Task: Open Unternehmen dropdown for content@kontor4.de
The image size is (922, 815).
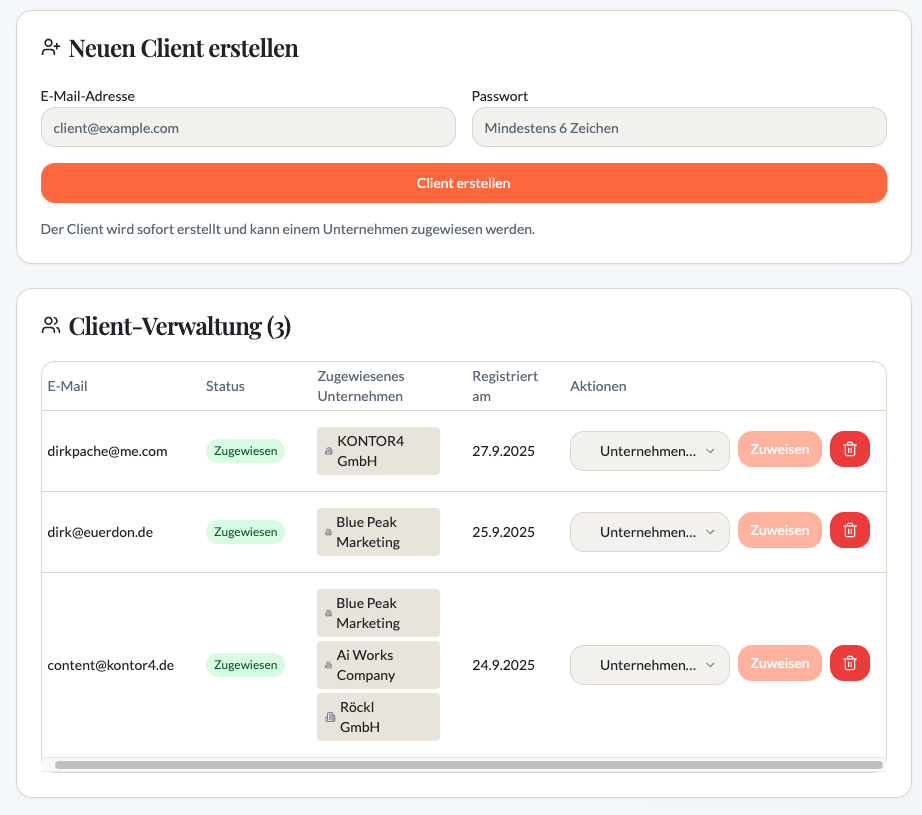Action: tap(649, 665)
